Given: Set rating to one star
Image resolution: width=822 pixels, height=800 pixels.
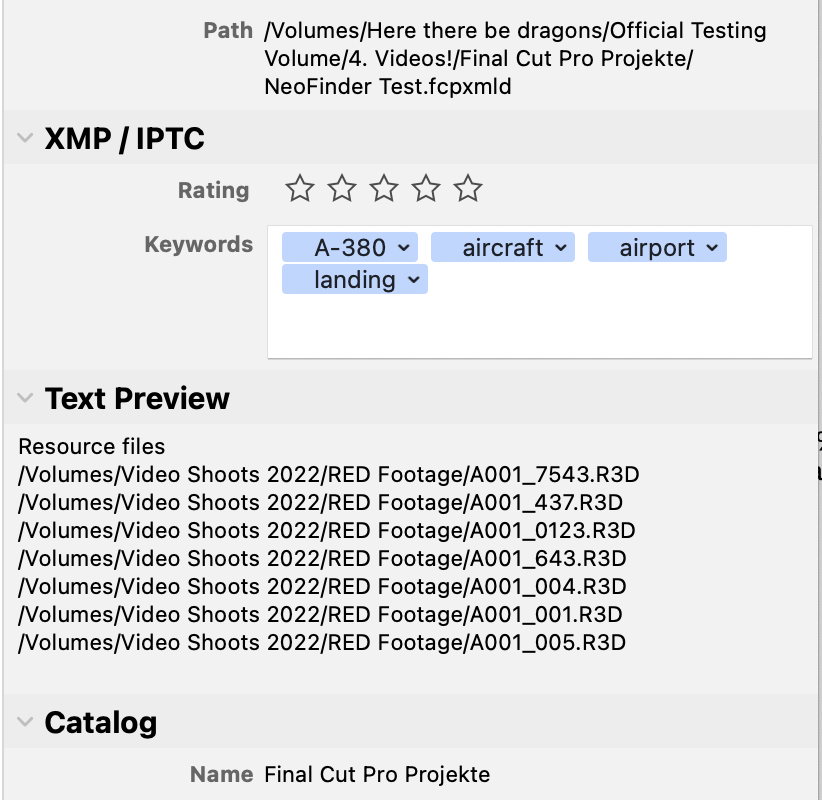Looking at the screenshot, I should pos(300,188).
